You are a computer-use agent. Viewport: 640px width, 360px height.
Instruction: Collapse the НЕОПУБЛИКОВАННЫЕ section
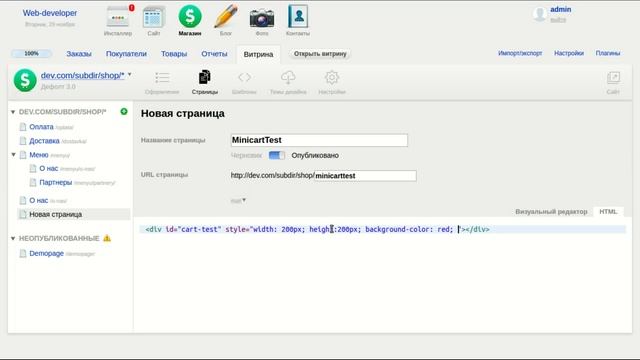13,238
